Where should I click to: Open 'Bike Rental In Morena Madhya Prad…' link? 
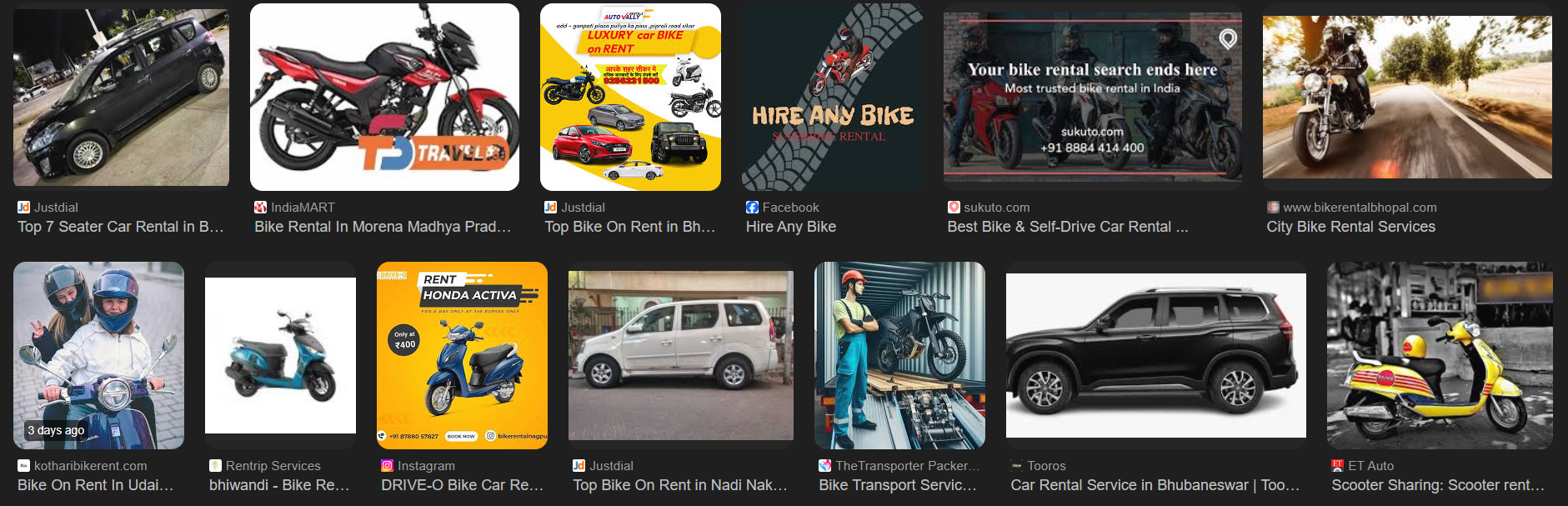(383, 227)
